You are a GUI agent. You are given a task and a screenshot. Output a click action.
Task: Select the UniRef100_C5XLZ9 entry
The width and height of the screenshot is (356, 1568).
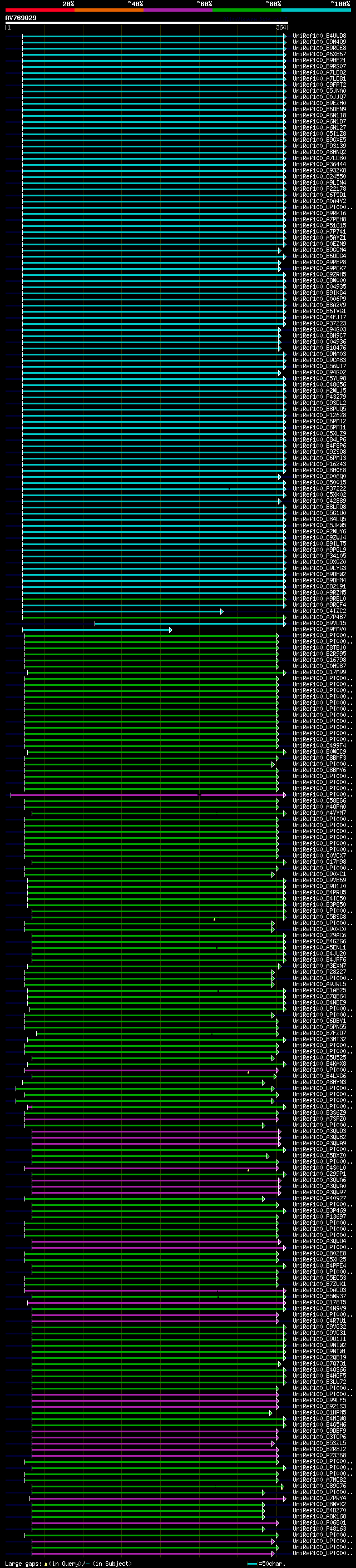coord(319,434)
